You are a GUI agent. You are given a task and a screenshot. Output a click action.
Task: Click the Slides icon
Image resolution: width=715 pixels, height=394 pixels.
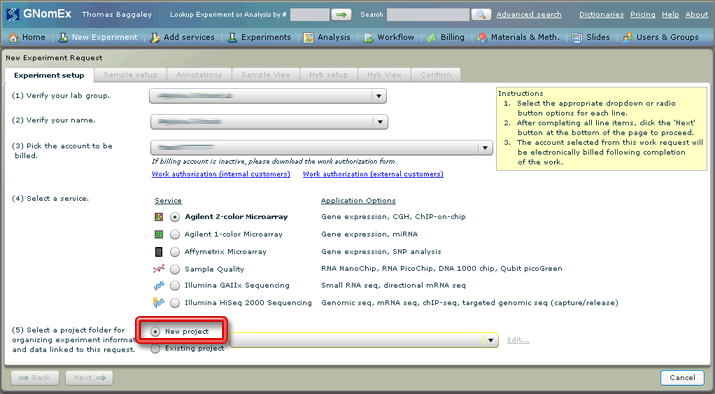click(577, 37)
